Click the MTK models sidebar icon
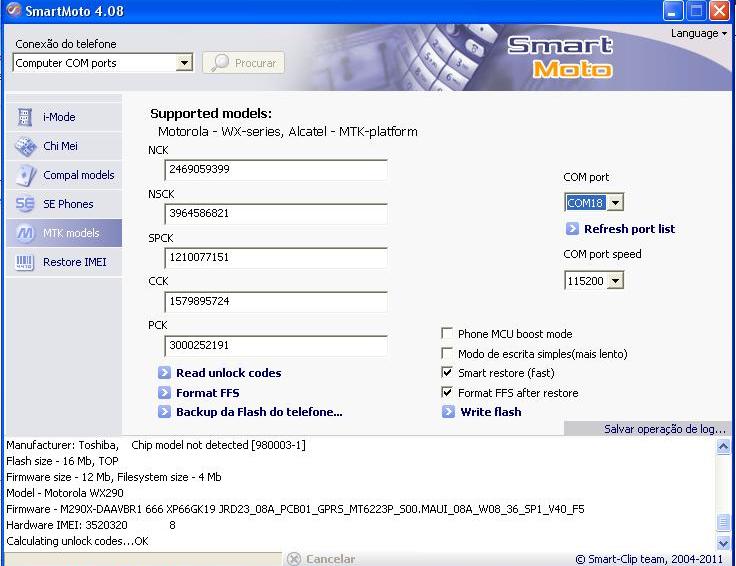This screenshot has width=736, height=566. [x=25, y=233]
